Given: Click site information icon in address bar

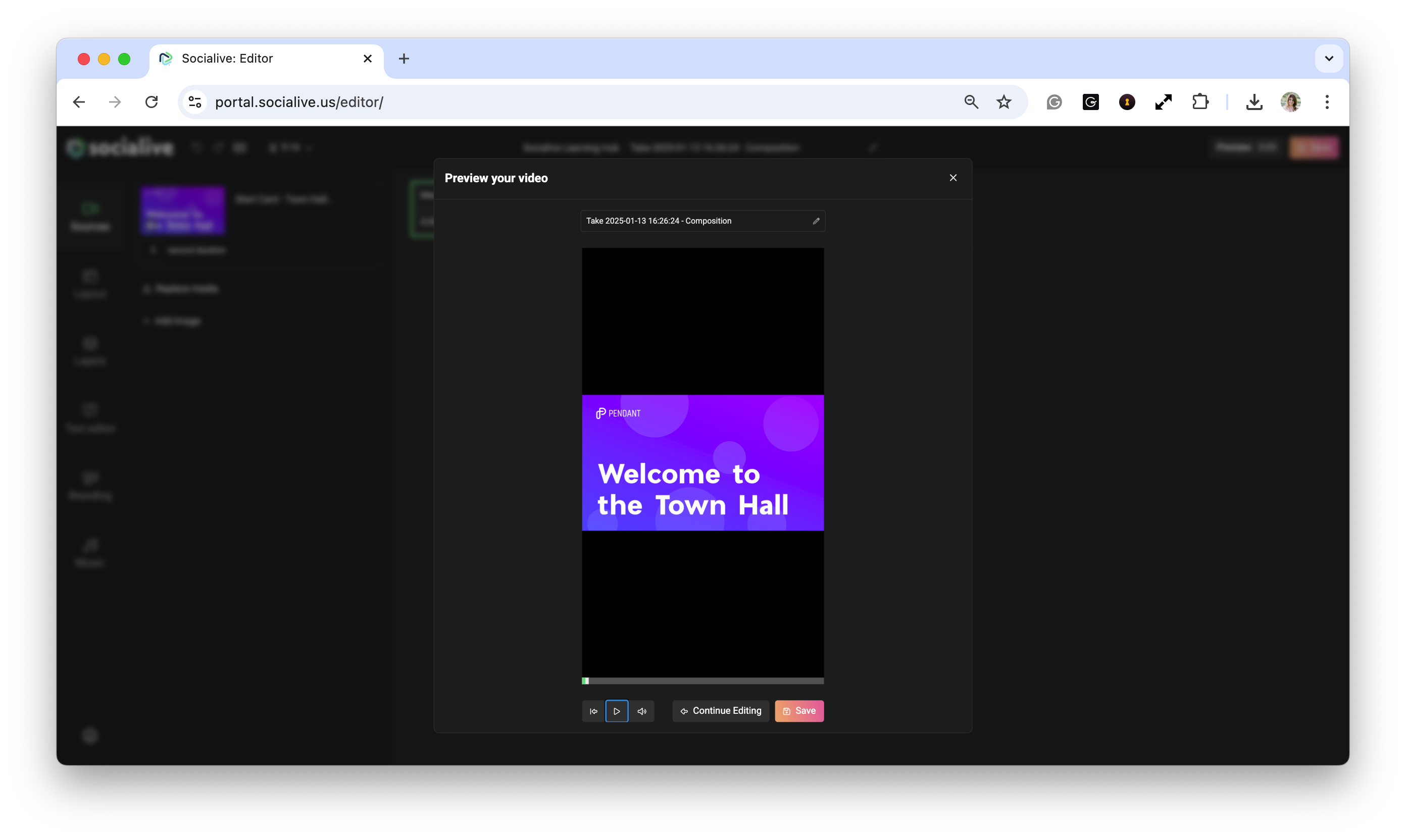Looking at the screenshot, I should tap(195, 102).
